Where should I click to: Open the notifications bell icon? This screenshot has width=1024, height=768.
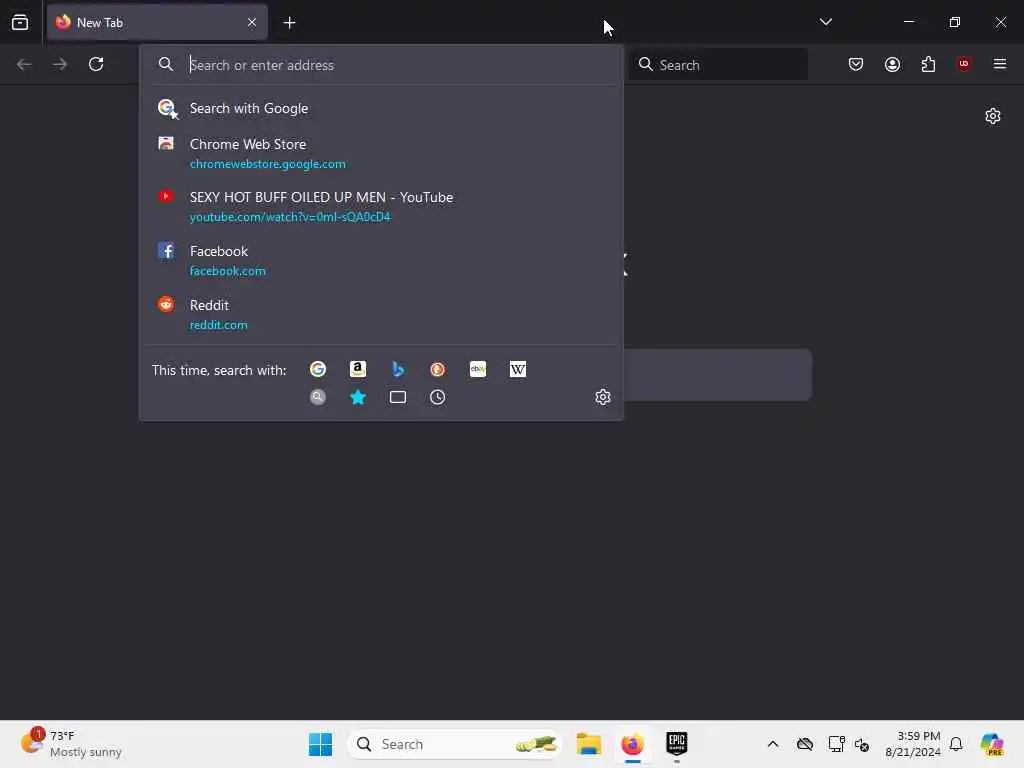[956, 744]
